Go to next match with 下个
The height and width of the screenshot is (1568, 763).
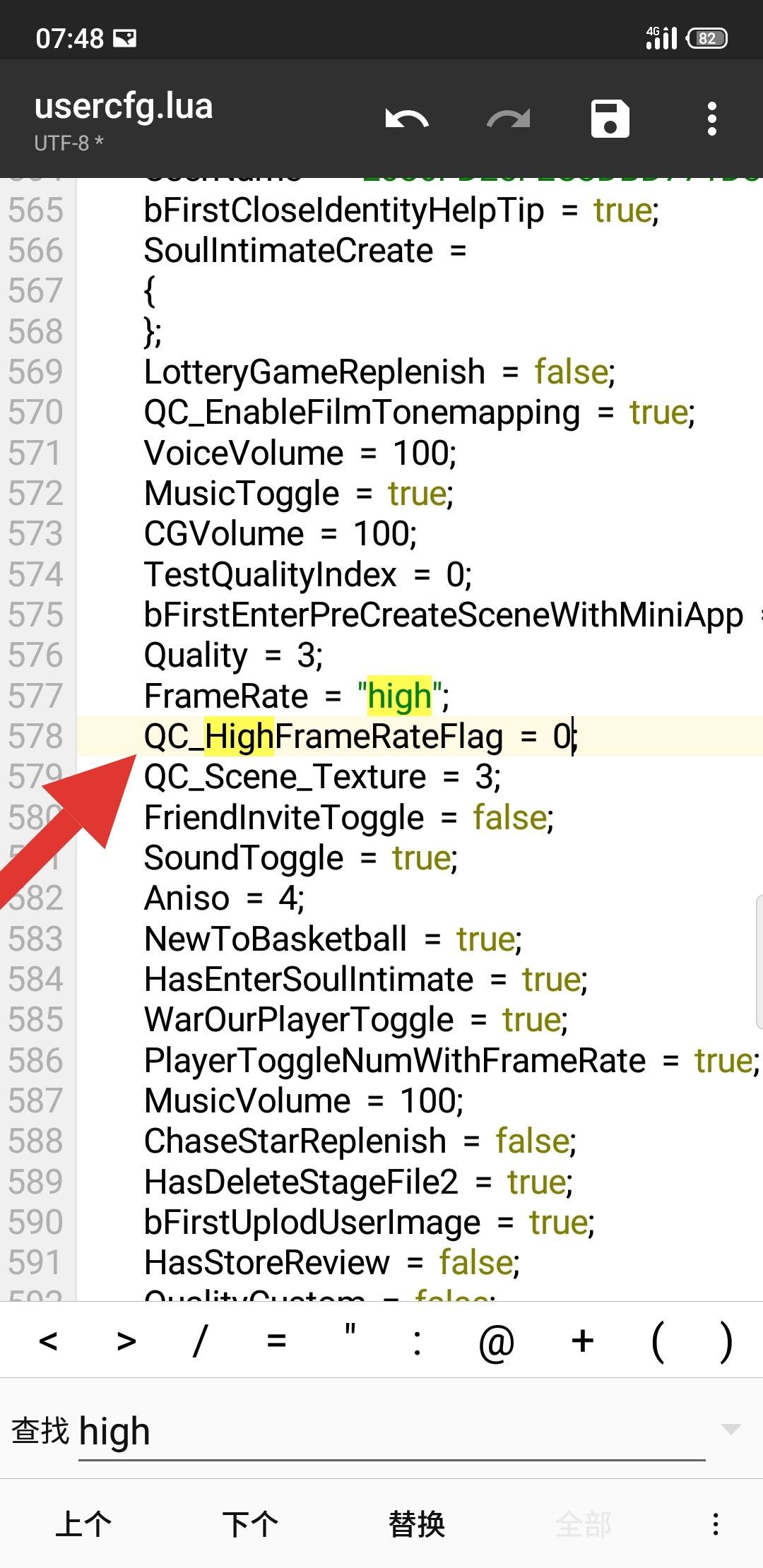pyautogui.click(x=250, y=1524)
